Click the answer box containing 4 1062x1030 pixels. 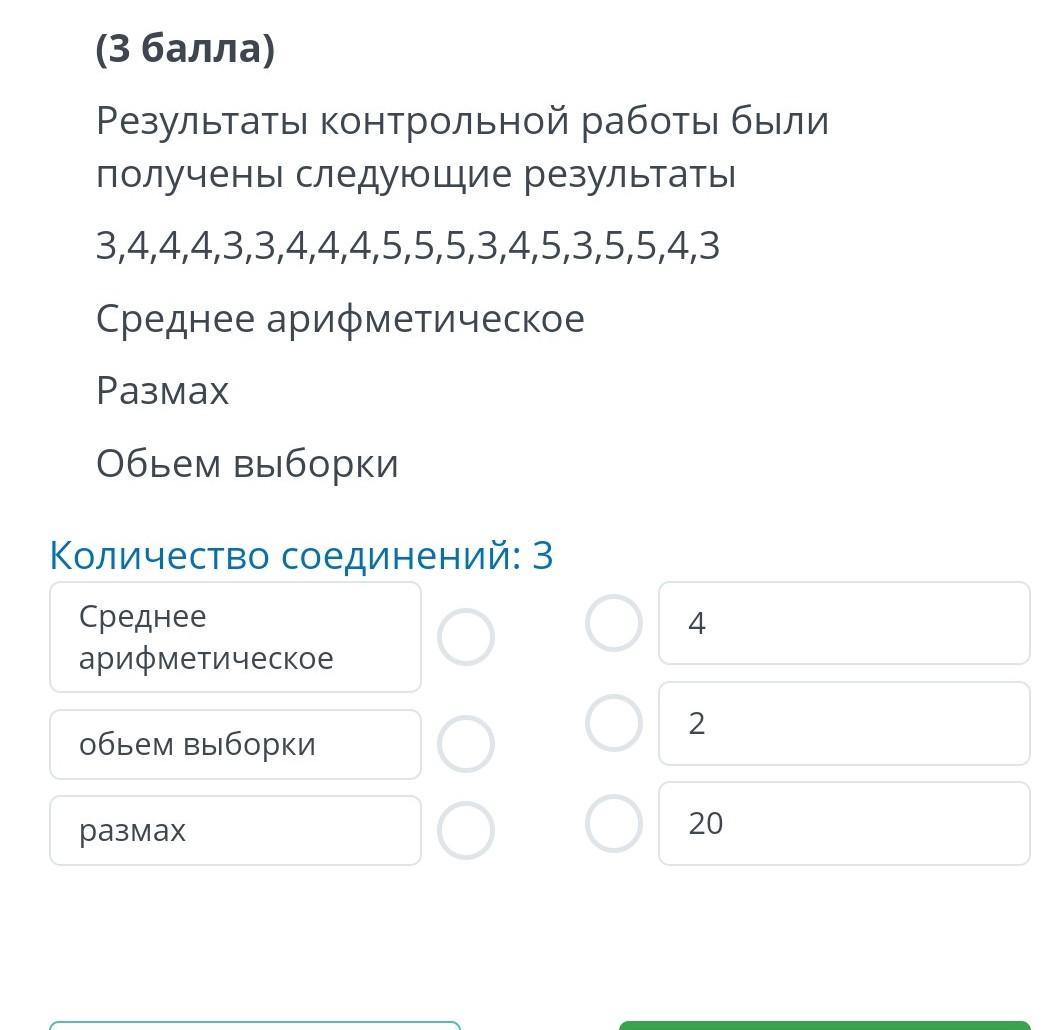point(844,623)
